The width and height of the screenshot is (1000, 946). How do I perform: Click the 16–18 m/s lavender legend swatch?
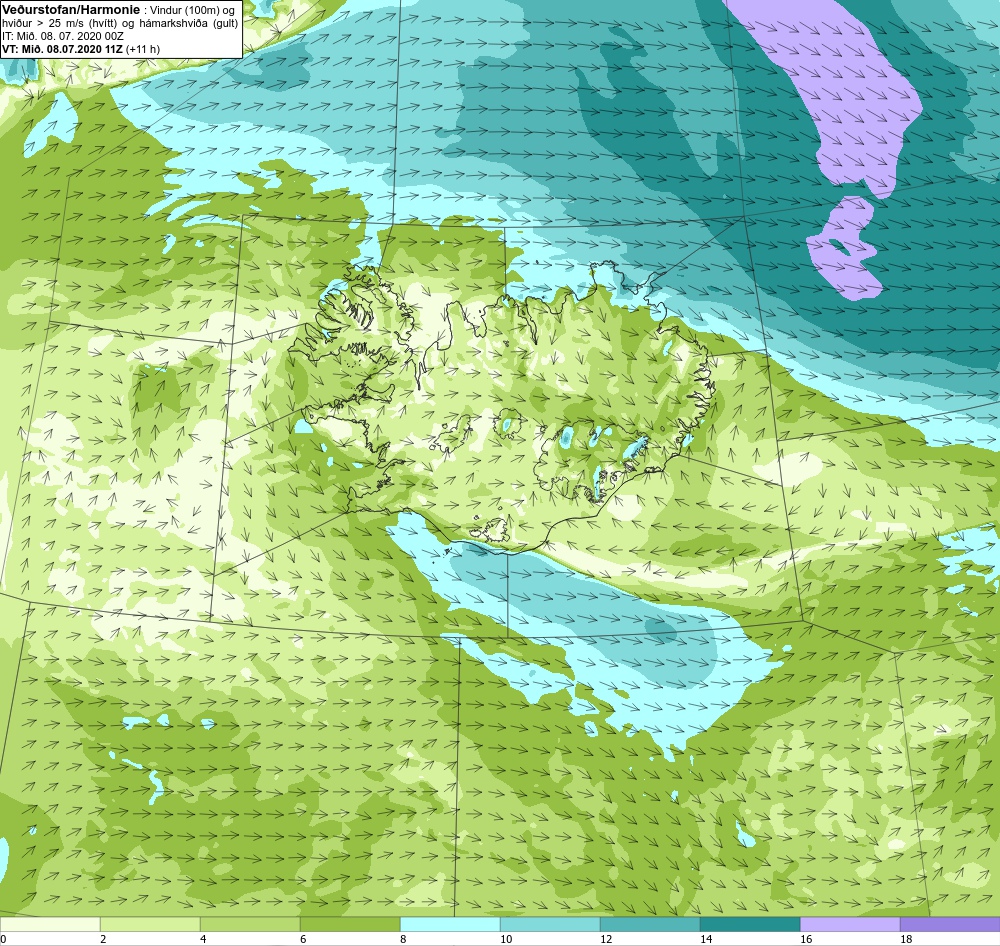(x=850, y=924)
